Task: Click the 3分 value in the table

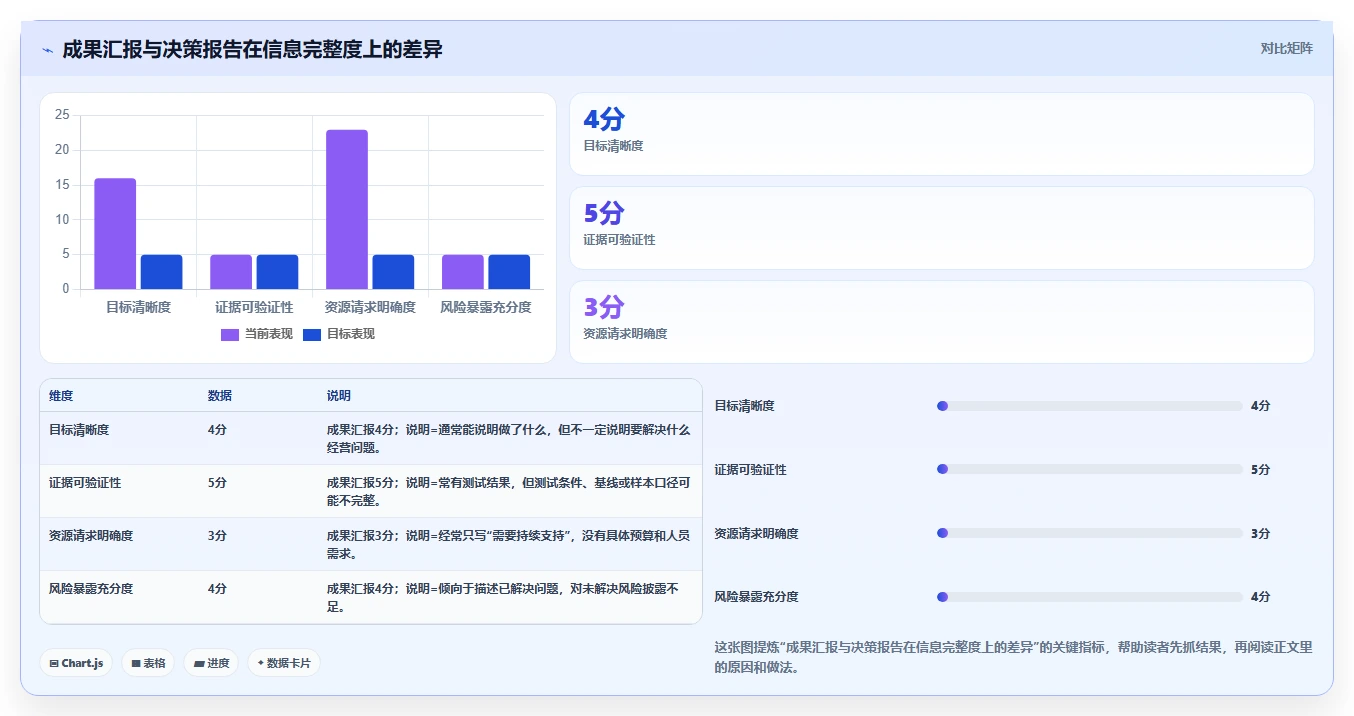Action: coord(217,535)
